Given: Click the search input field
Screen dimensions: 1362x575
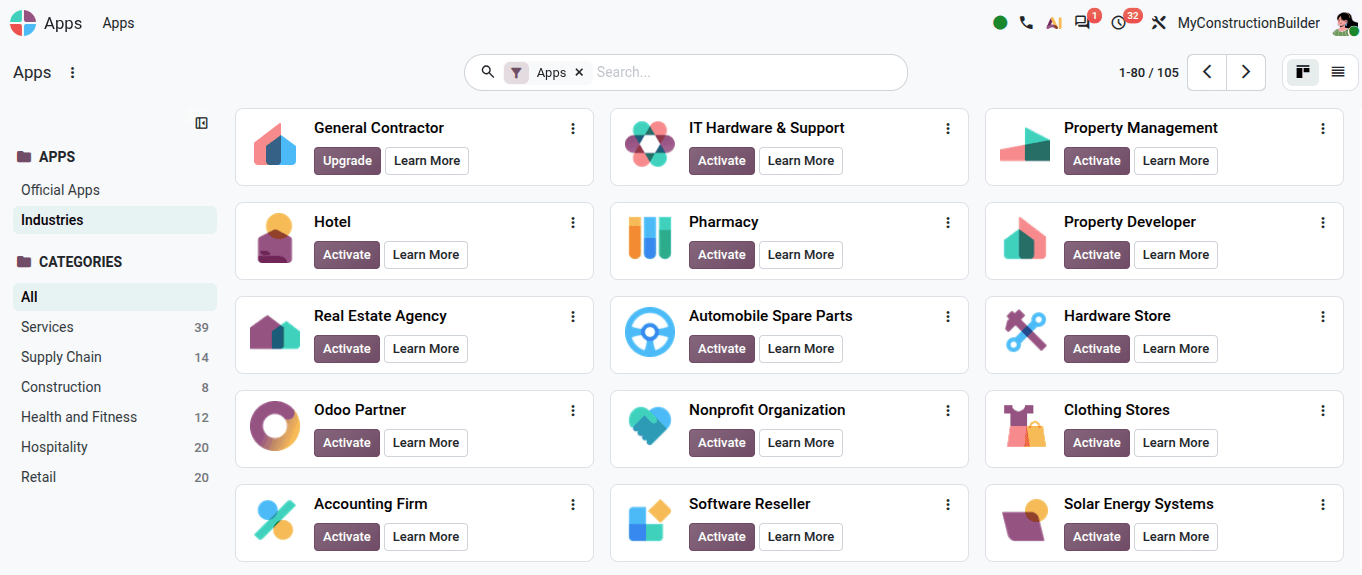Looking at the screenshot, I should tap(745, 72).
